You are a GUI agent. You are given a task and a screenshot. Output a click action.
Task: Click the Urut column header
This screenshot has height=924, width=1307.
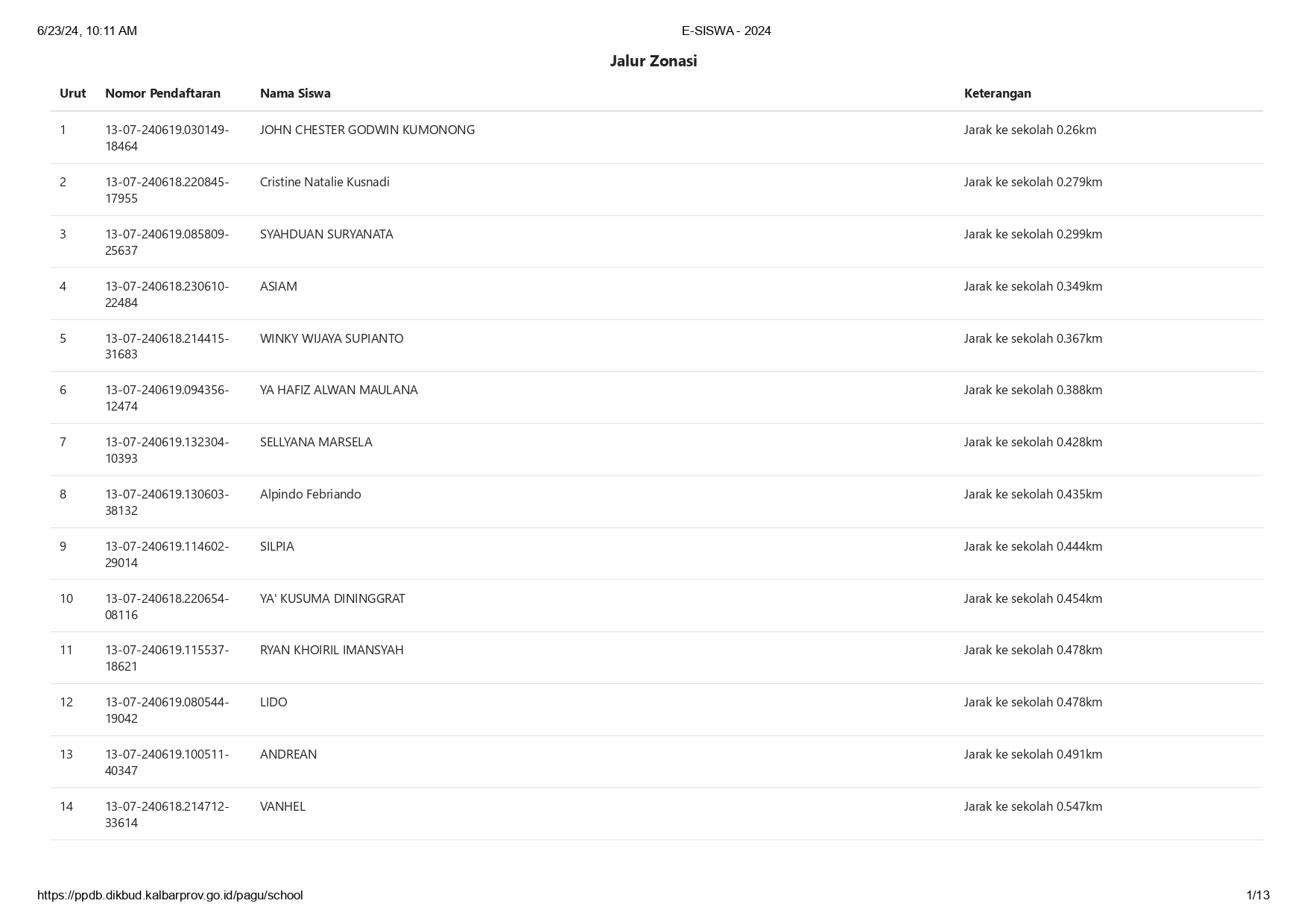[73, 93]
